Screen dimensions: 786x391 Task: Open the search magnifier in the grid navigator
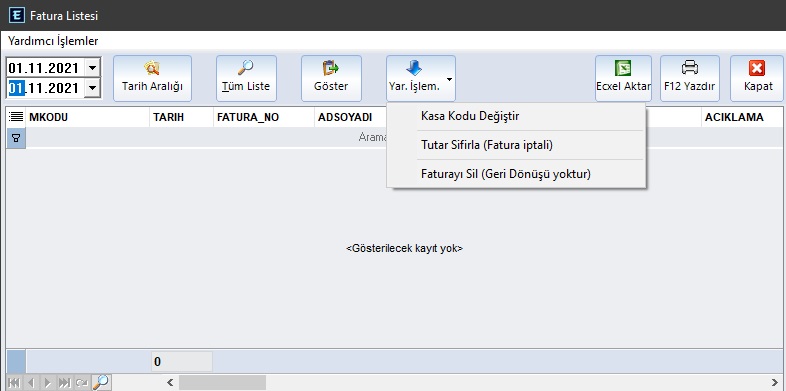coord(101,382)
